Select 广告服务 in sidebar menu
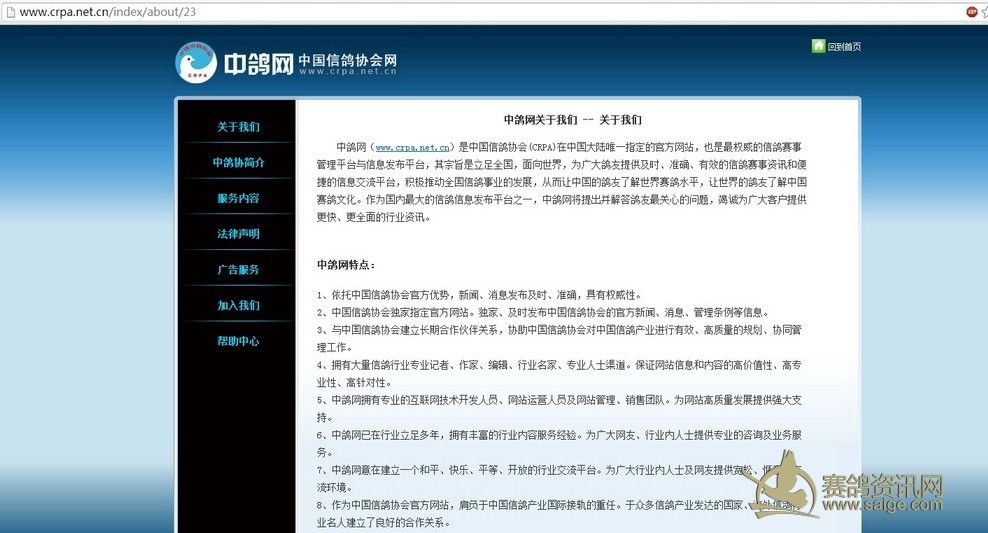Screen dimensions: 988x533 point(238,270)
